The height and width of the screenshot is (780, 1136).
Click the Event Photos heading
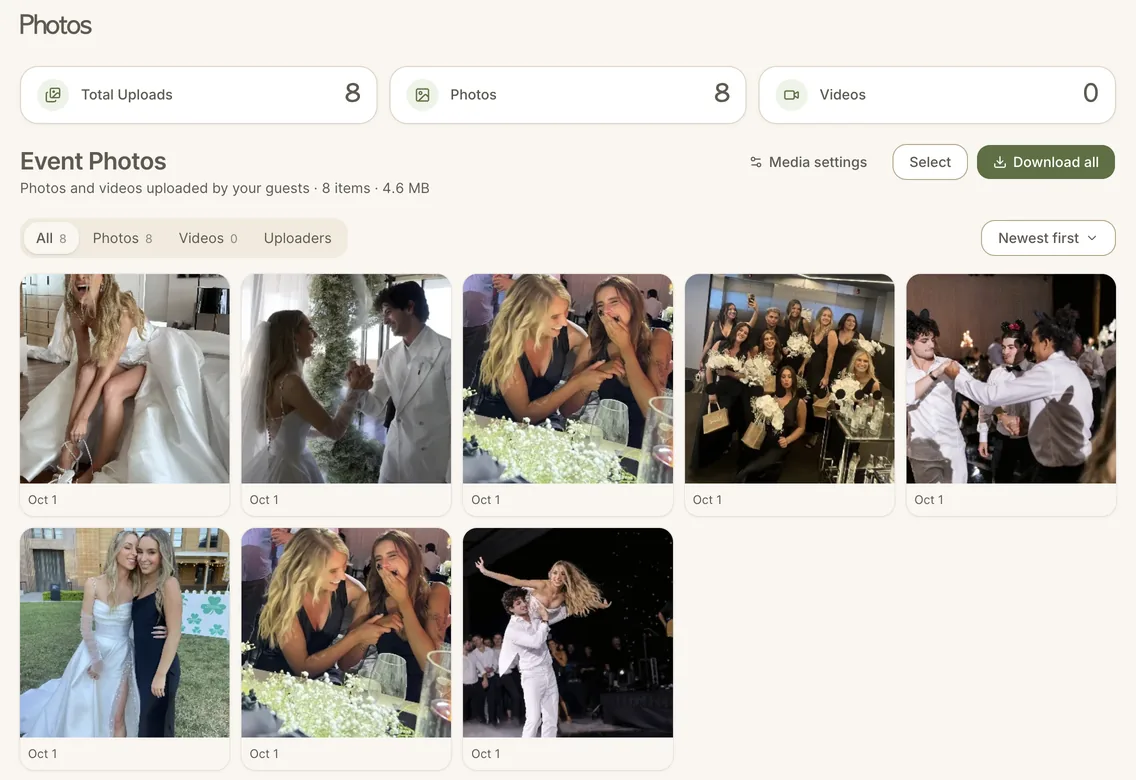93,161
